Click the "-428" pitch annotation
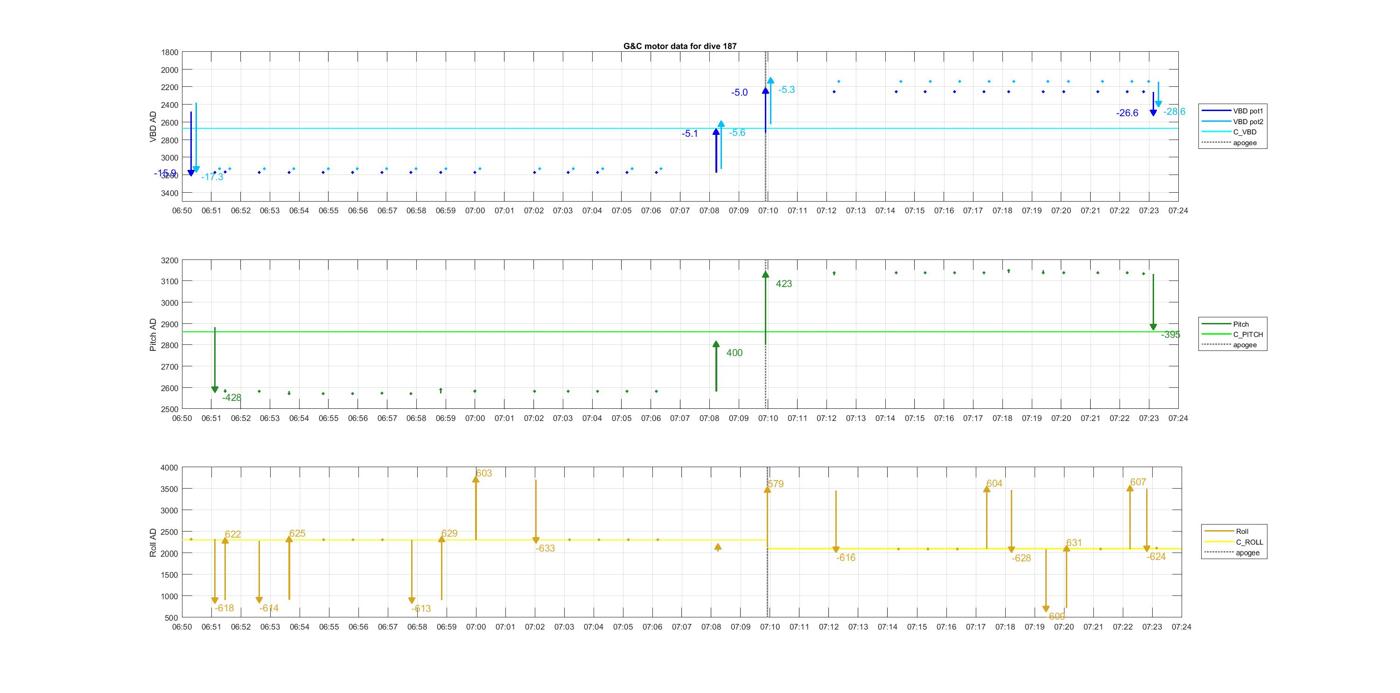Screen dimensions: 1400x693 pos(232,398)
